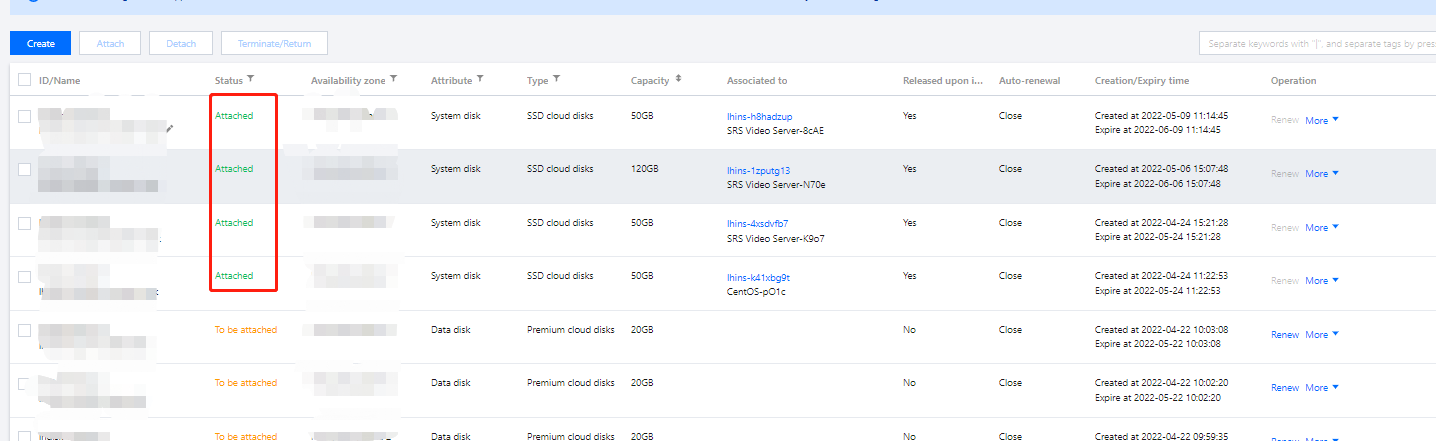Focus the keyword search input field

[x=1316, y=44]
